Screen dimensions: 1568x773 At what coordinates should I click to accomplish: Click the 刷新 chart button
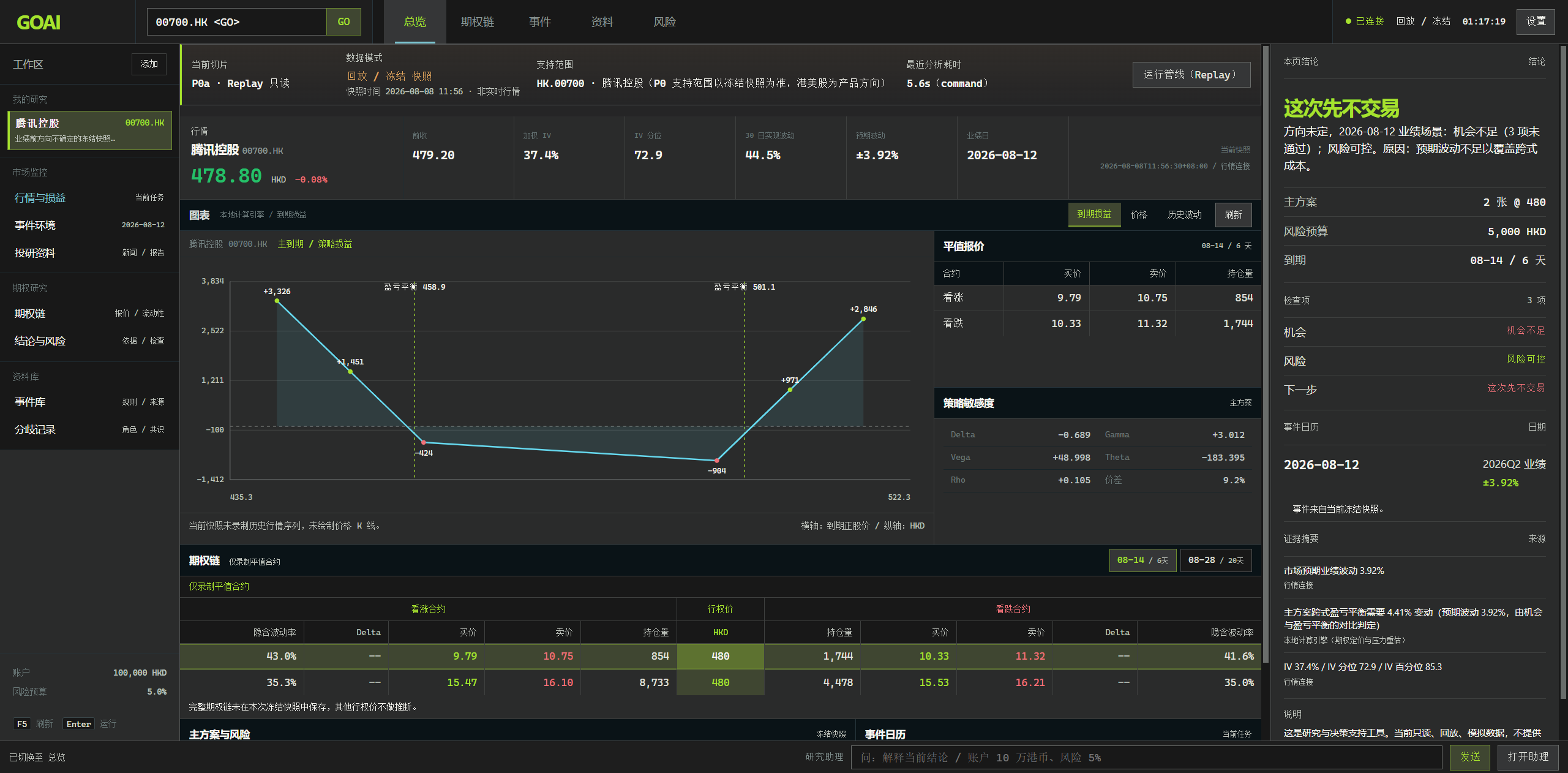1233,214
